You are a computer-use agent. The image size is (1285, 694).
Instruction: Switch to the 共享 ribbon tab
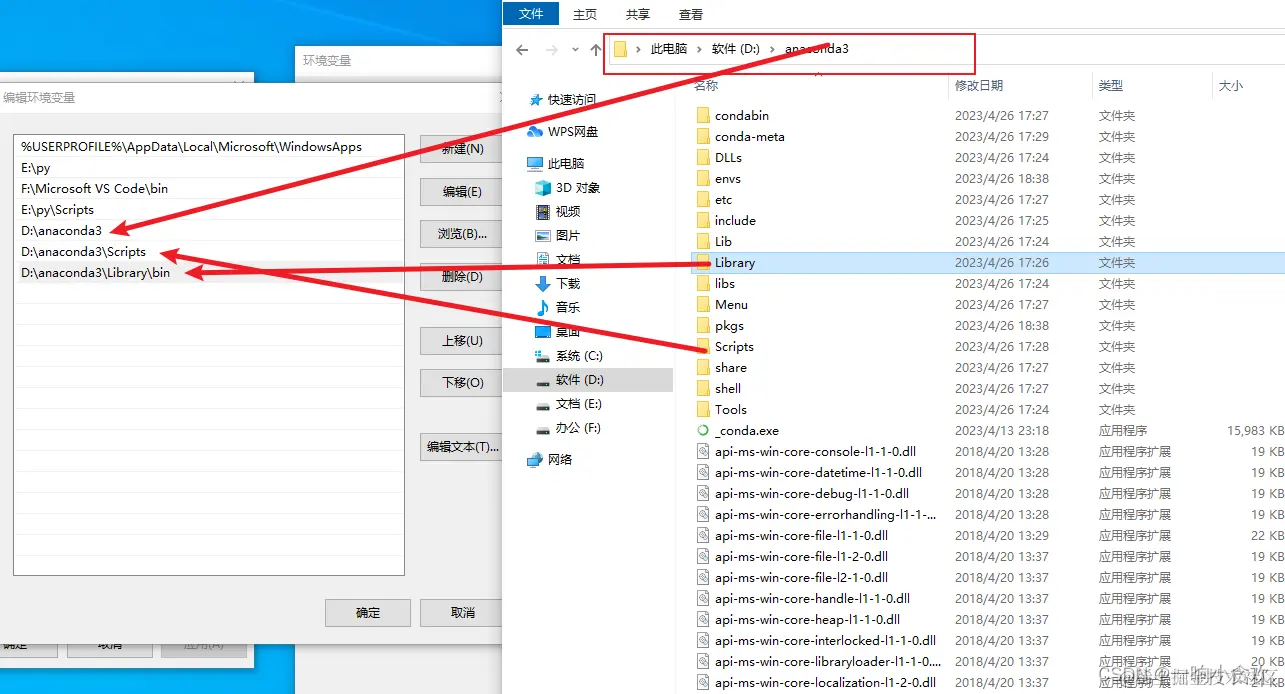(x=637, y=14)
